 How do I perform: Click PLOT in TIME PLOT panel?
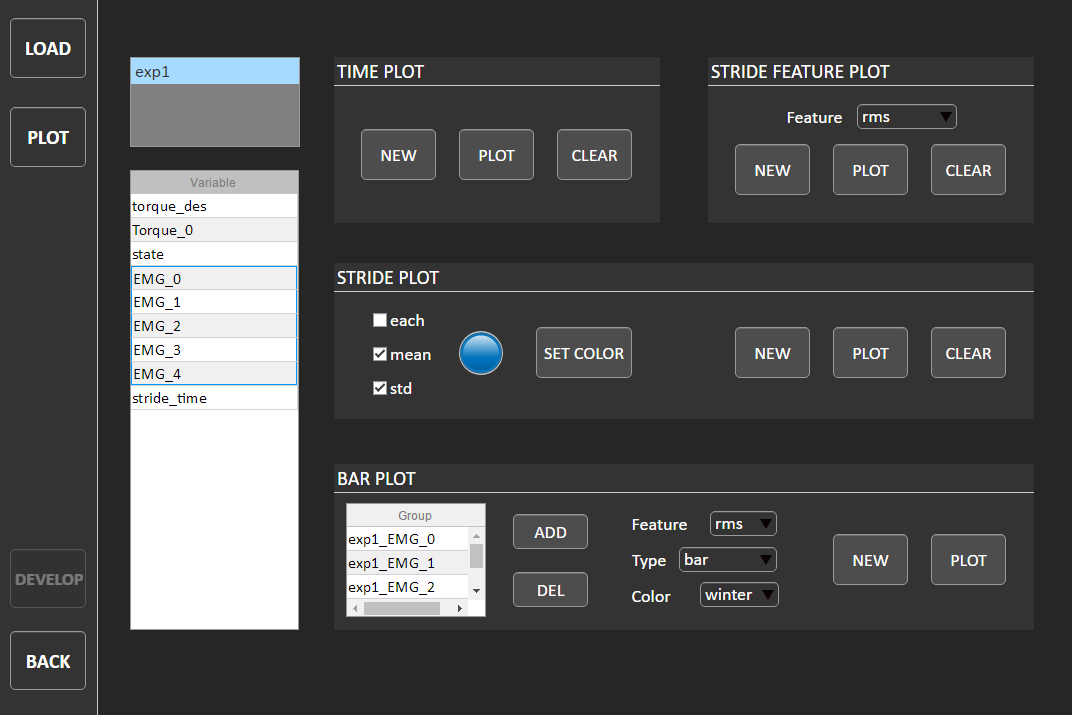(x=496, y=155)
